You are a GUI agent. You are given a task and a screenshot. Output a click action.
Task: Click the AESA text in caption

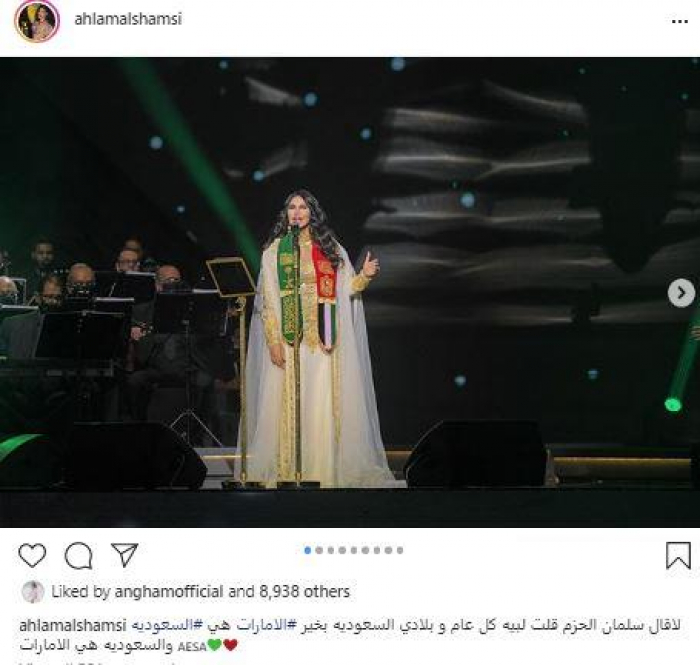(x=192, y=647)
